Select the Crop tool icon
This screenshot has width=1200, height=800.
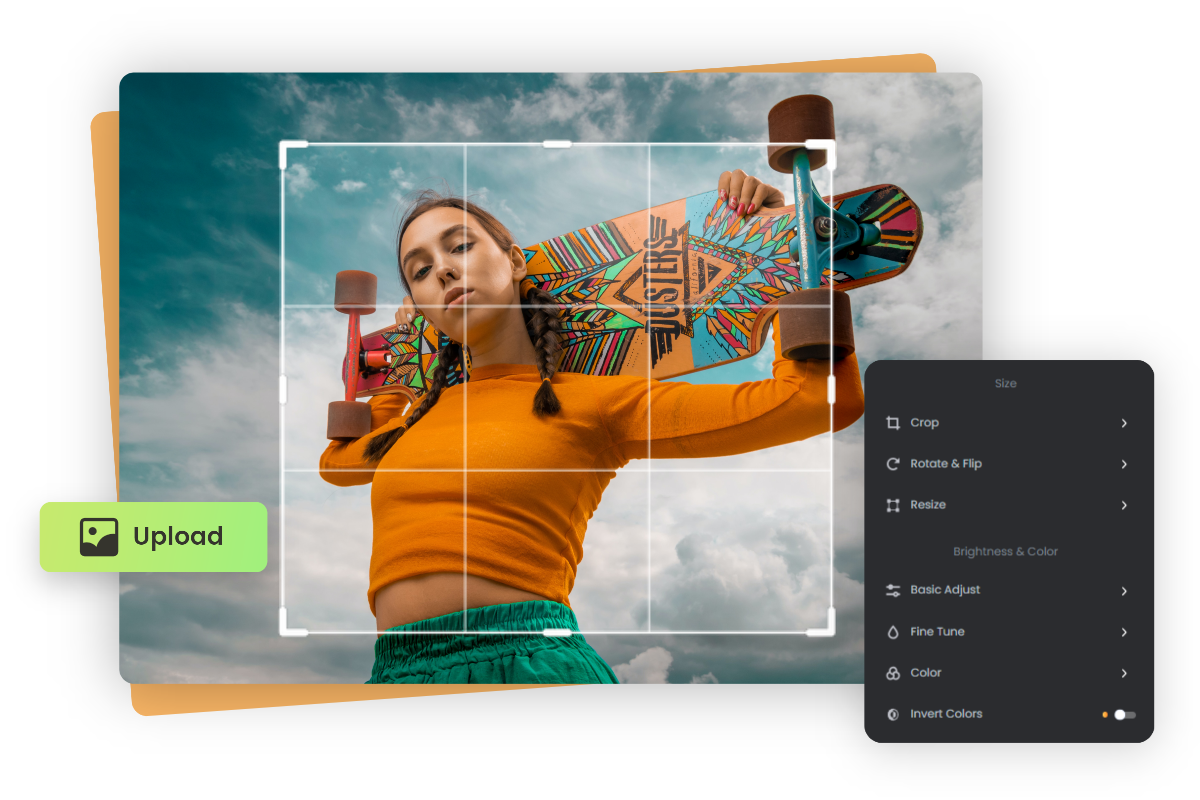(x=892, y=422)
